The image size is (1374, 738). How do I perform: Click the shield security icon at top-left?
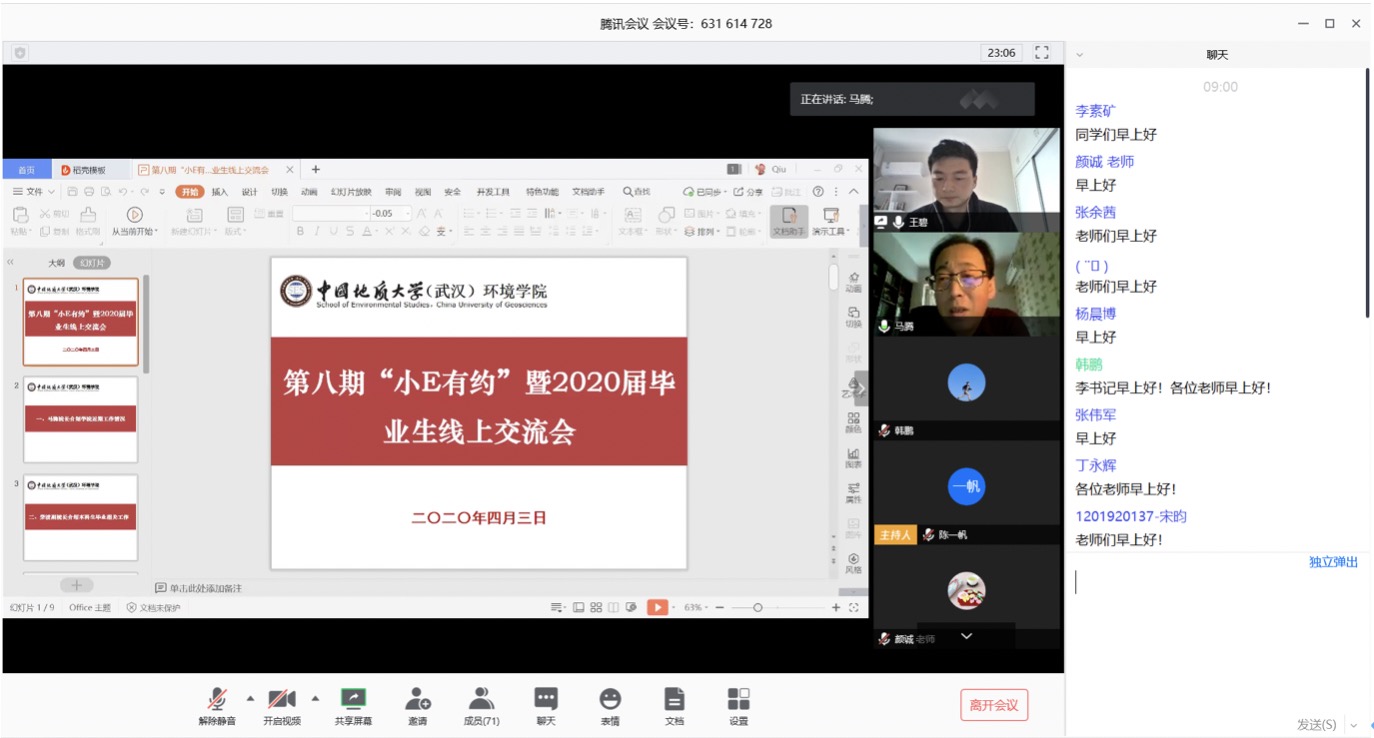[x=20, y=53]
